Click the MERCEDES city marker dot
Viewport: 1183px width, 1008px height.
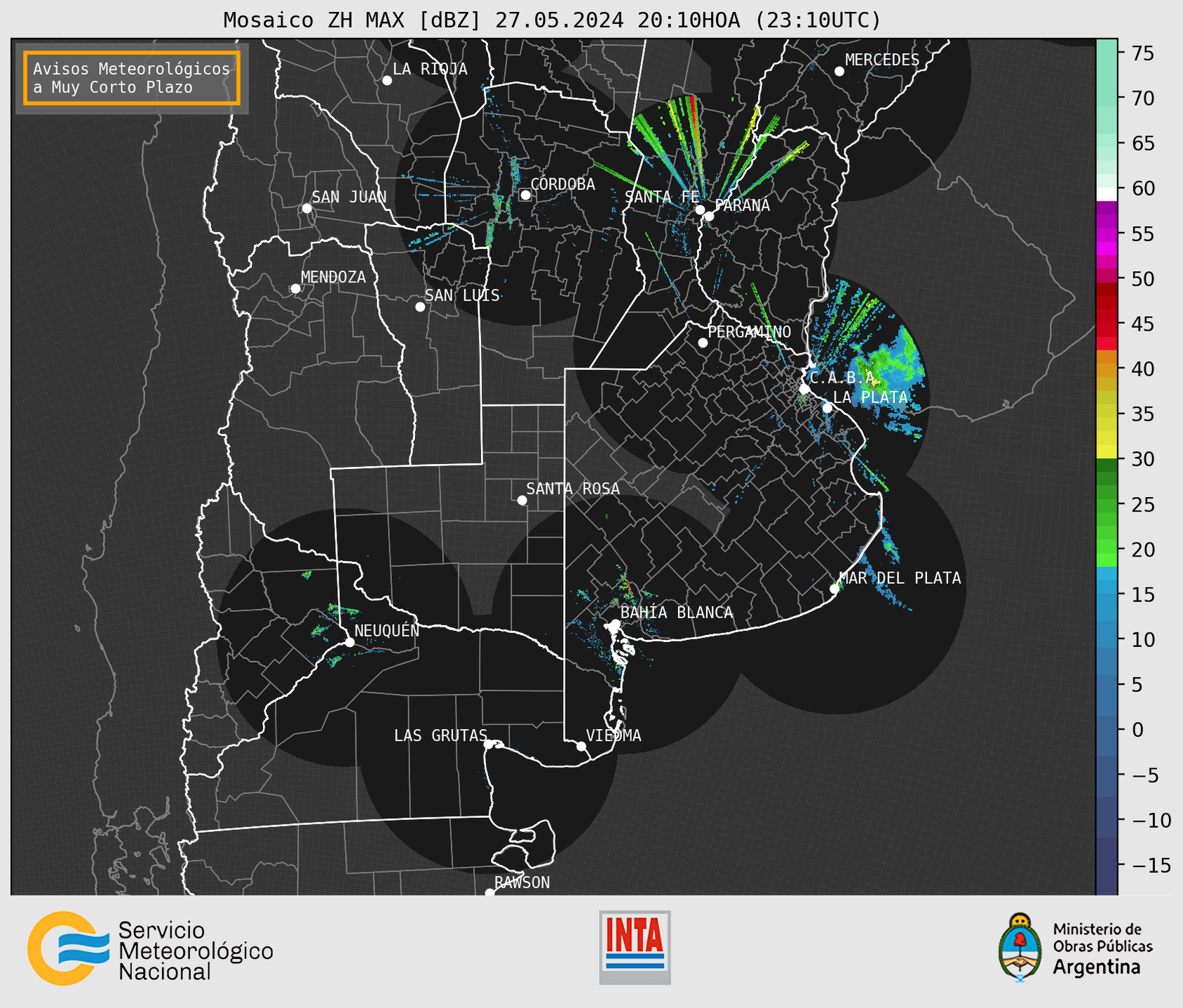839,71
